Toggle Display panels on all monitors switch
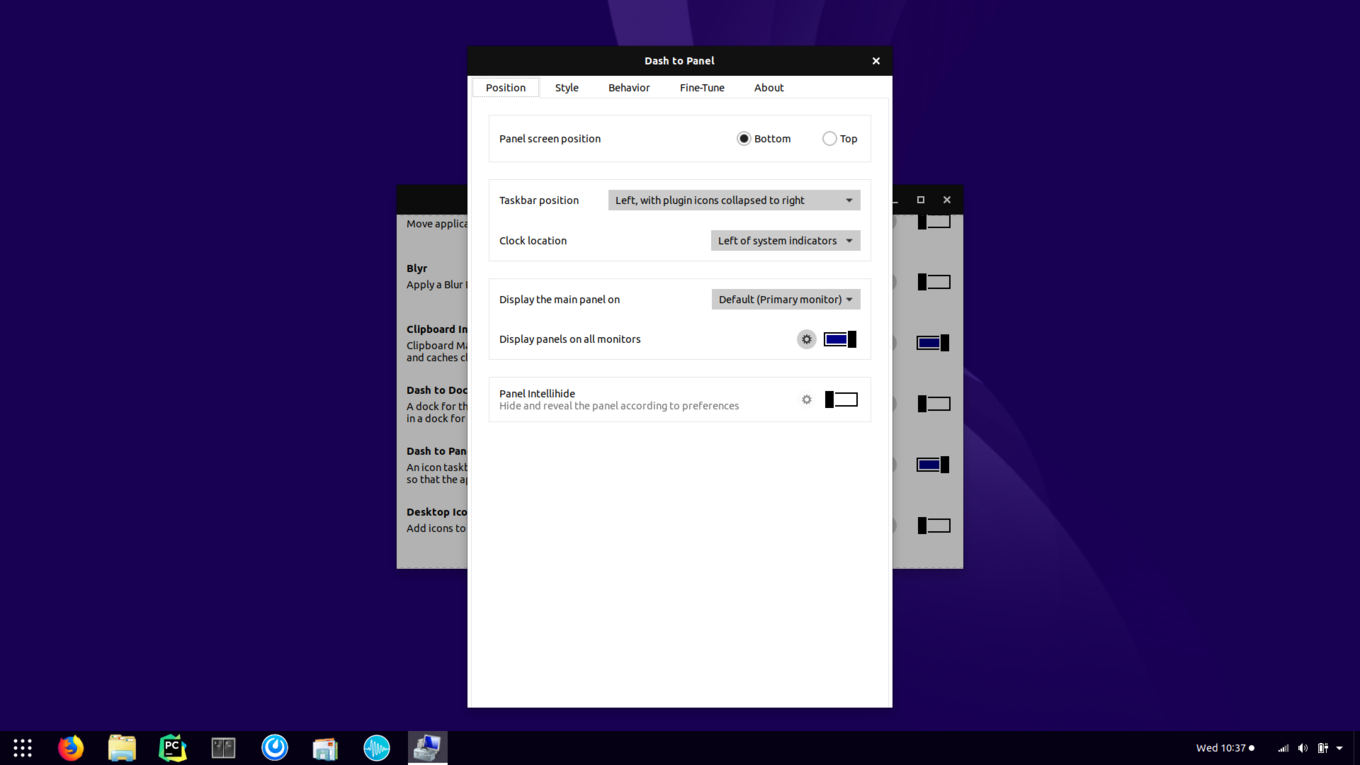Viewport: 1360px width, 765px height. pos(840,339)
